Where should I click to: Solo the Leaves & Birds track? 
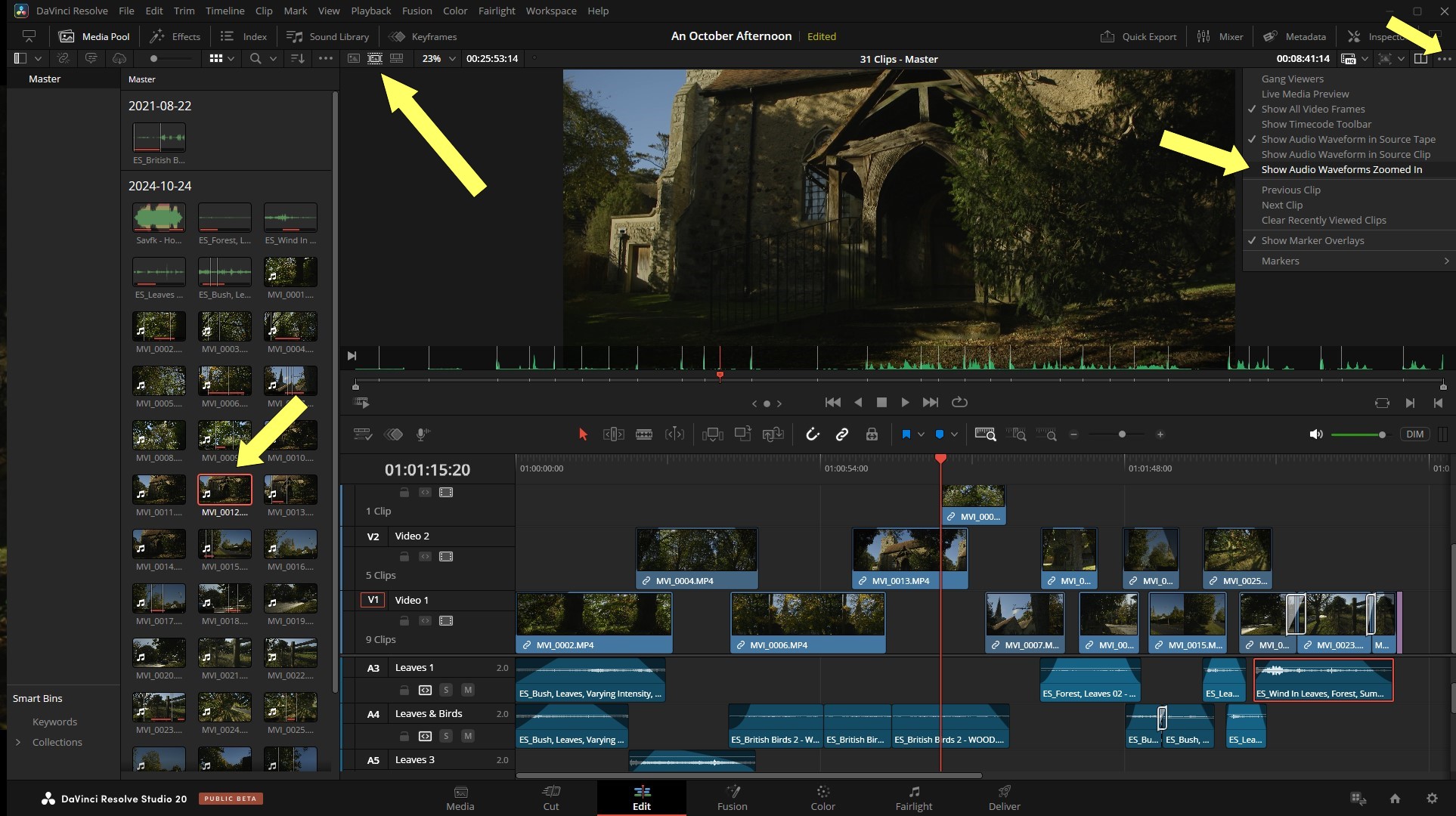(446, 736)
